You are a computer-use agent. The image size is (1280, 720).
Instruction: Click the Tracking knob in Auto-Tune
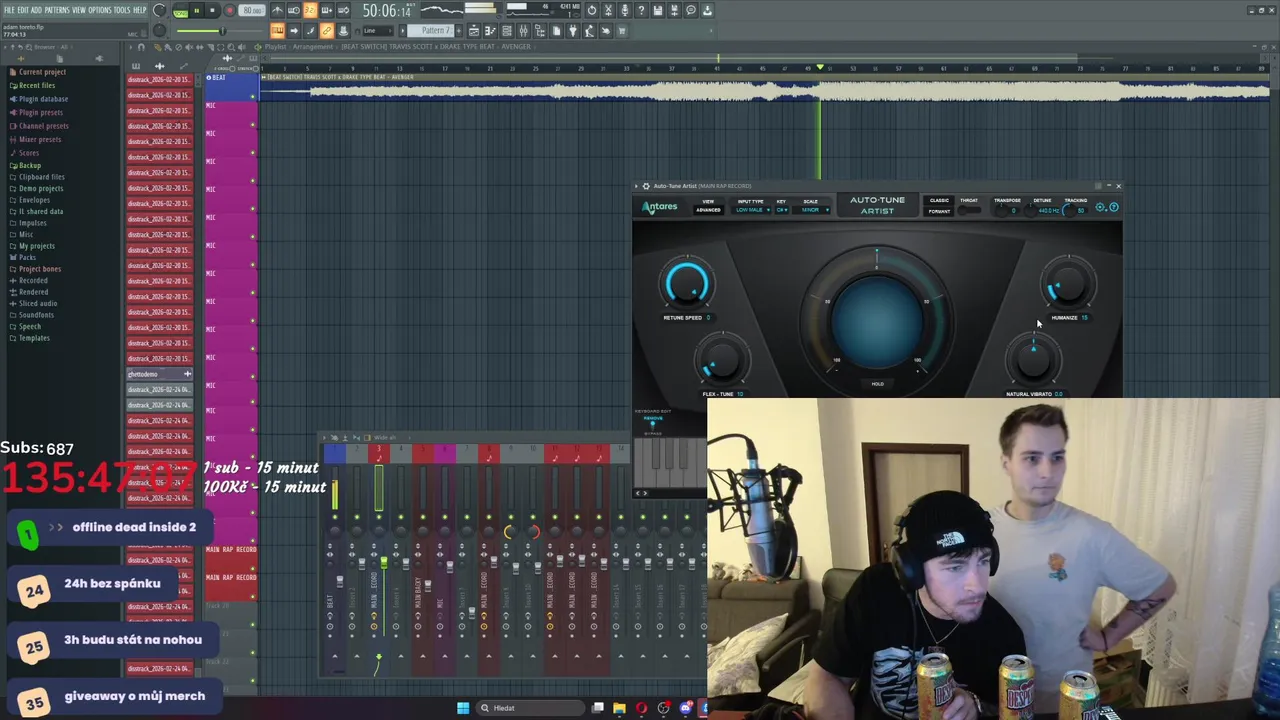coord(1070,210)
